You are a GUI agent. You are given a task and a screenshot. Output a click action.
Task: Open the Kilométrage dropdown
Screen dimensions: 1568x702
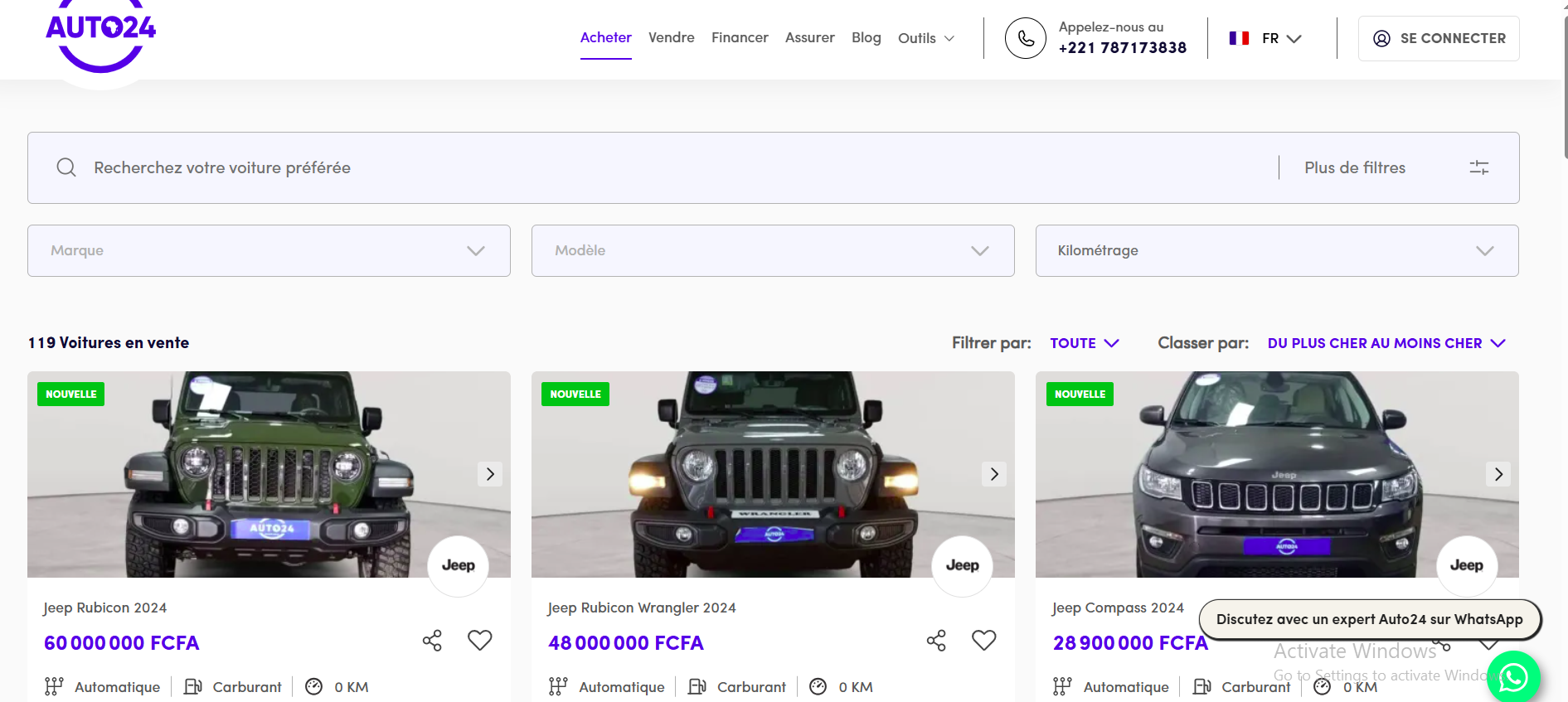point(1277,250)
